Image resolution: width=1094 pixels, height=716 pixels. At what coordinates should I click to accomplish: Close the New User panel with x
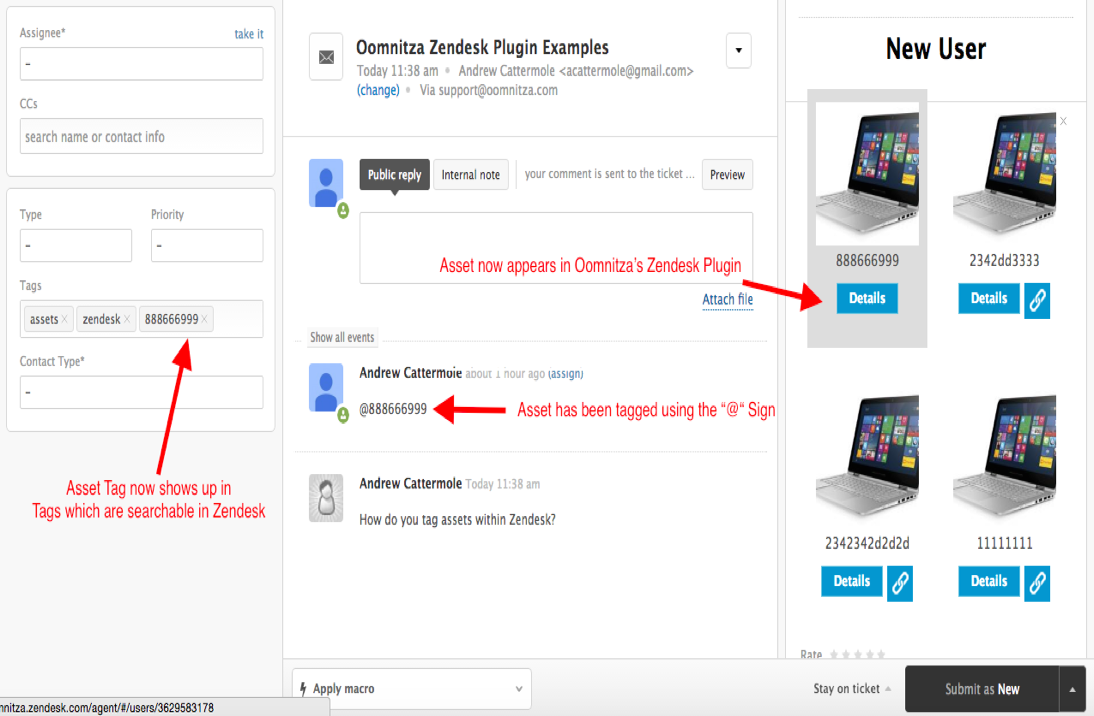pyautogui.click(x=1063, y=121)
